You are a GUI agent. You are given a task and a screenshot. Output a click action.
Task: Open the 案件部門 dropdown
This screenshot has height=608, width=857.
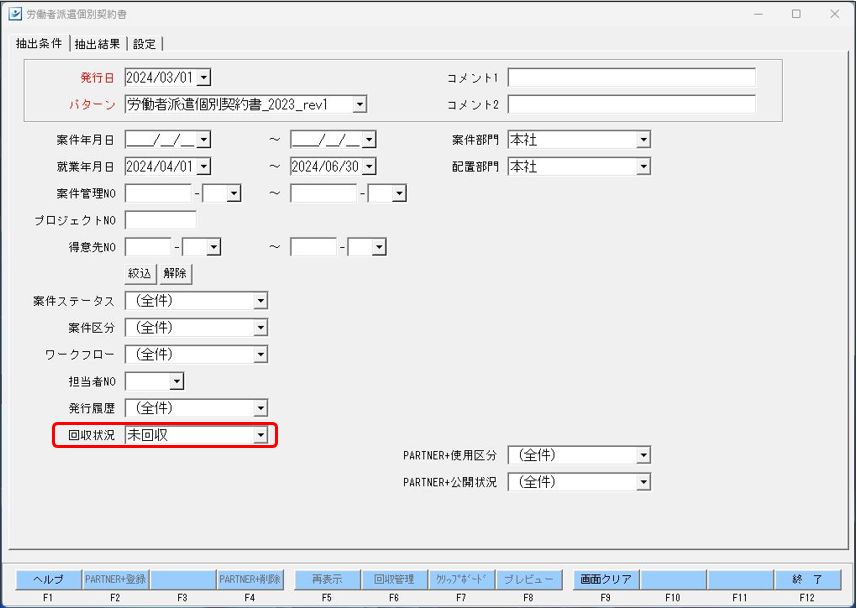point(643,140)
